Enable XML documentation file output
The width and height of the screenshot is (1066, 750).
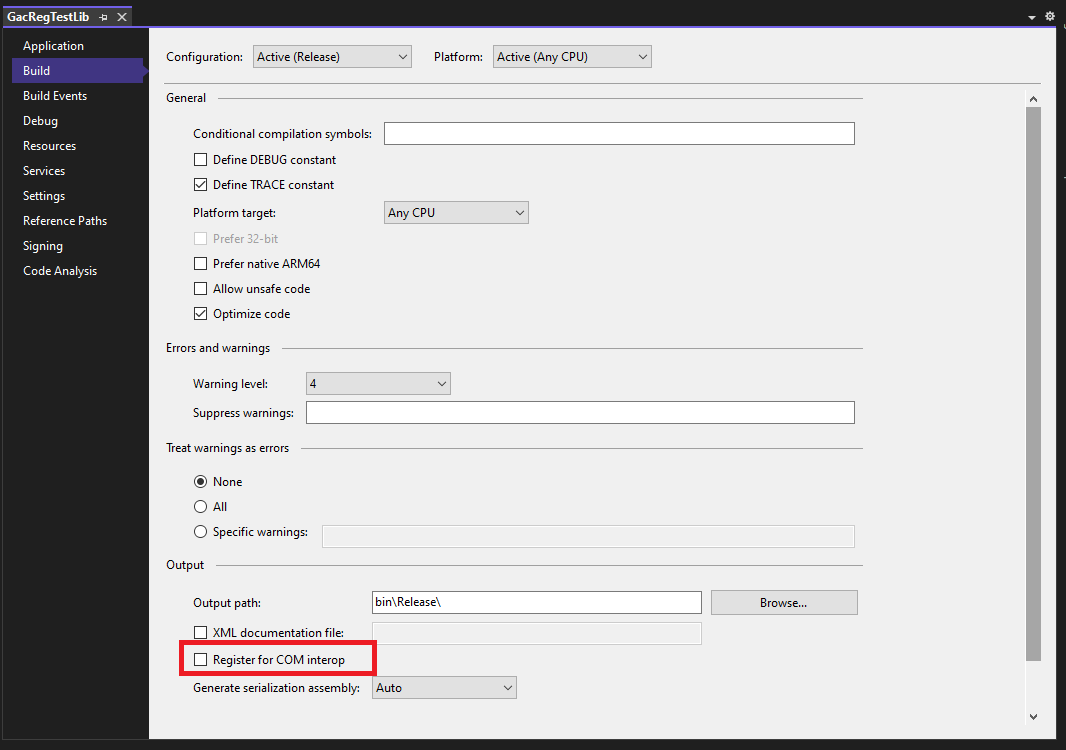200,632
